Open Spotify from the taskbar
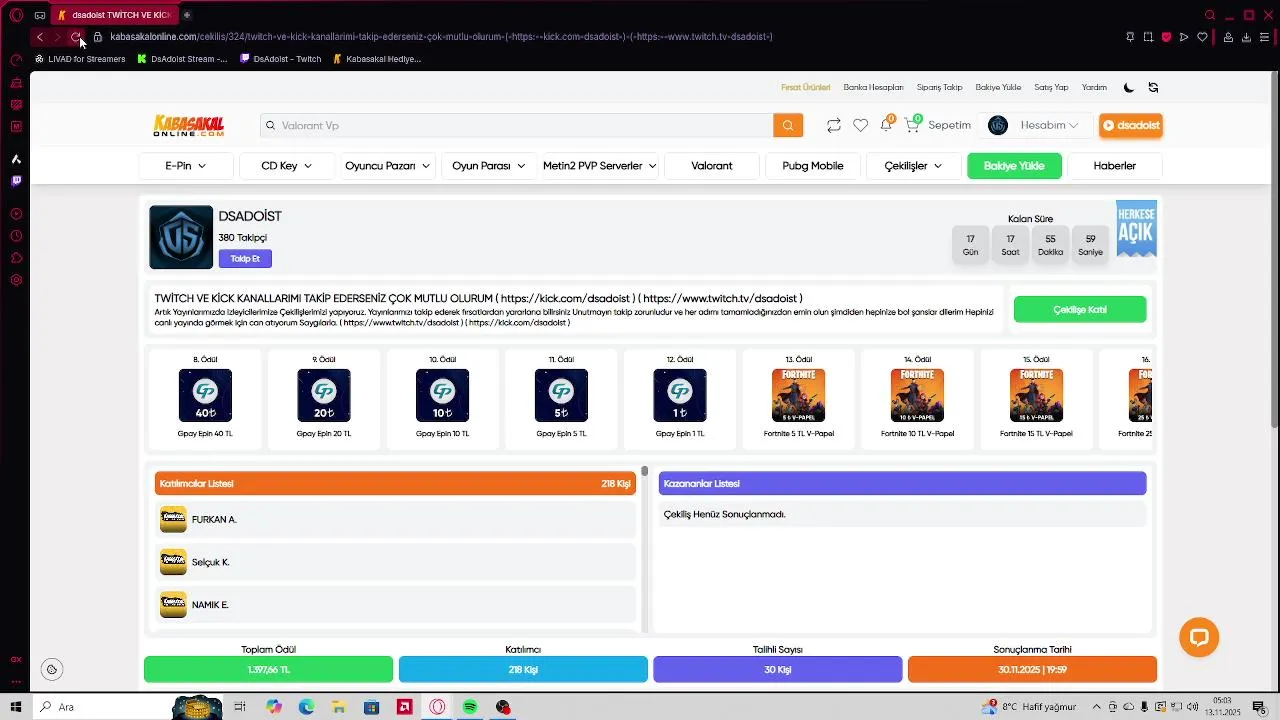Viewport: 1280px width, 720px height. 470,707
